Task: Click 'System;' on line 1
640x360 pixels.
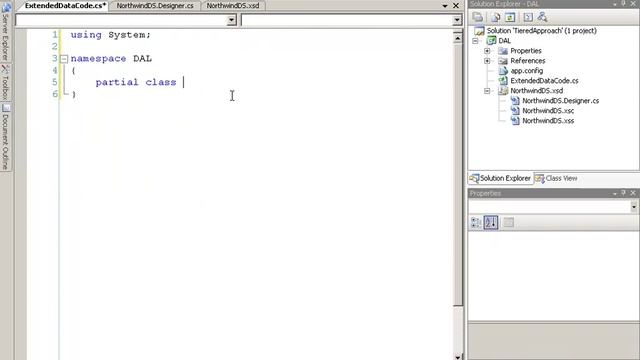Action: coord(129,35)
